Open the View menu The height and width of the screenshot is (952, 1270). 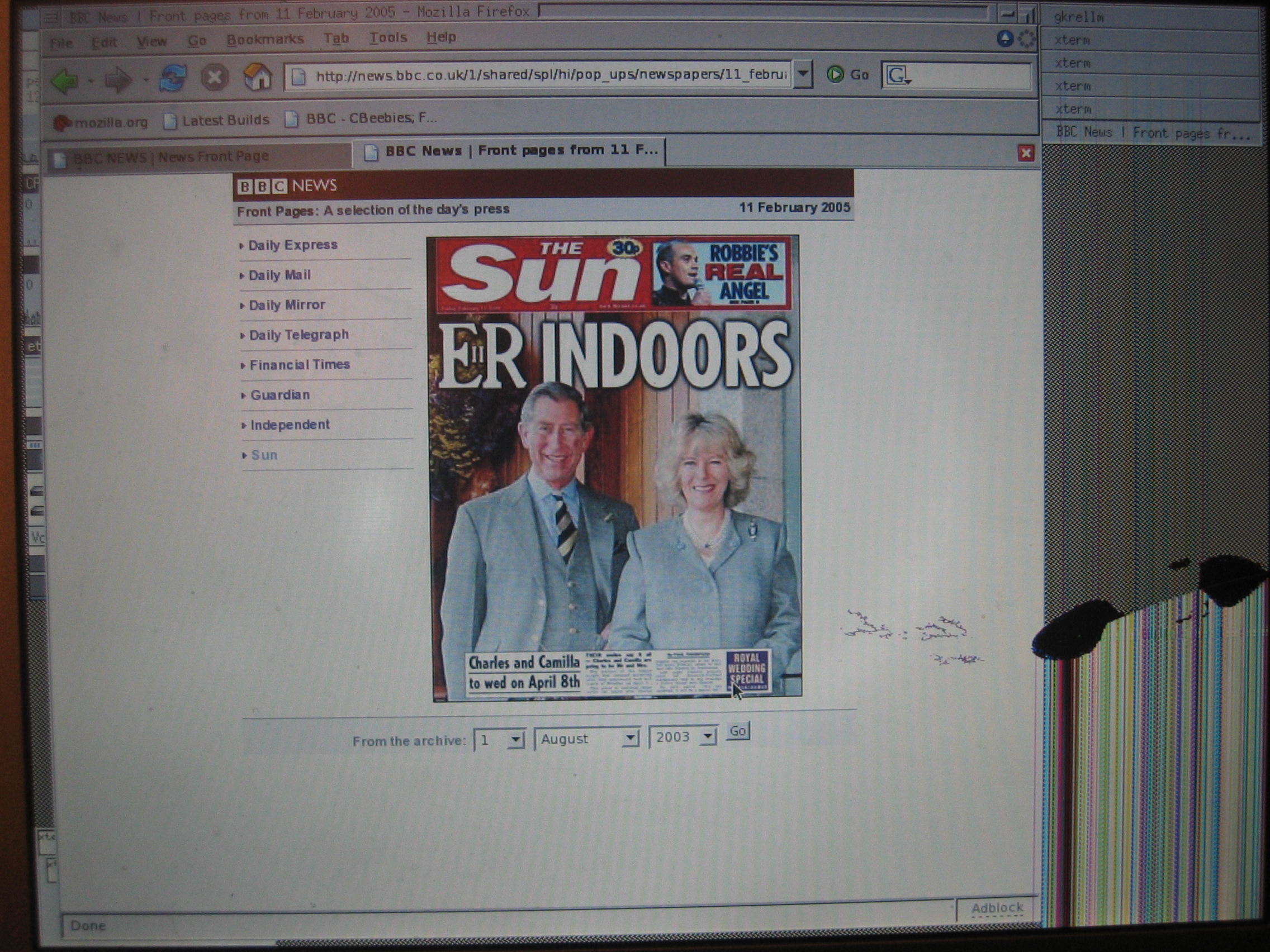(x=151, y=41)
